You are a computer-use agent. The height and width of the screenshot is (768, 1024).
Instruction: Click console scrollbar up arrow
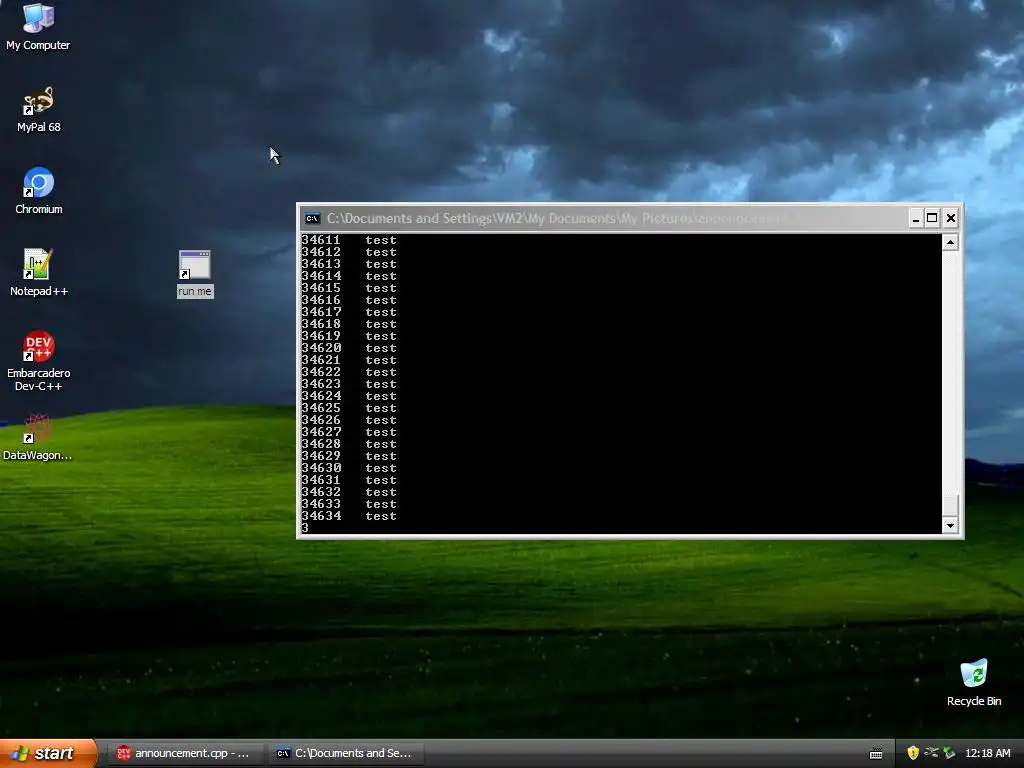coord(950,242)
